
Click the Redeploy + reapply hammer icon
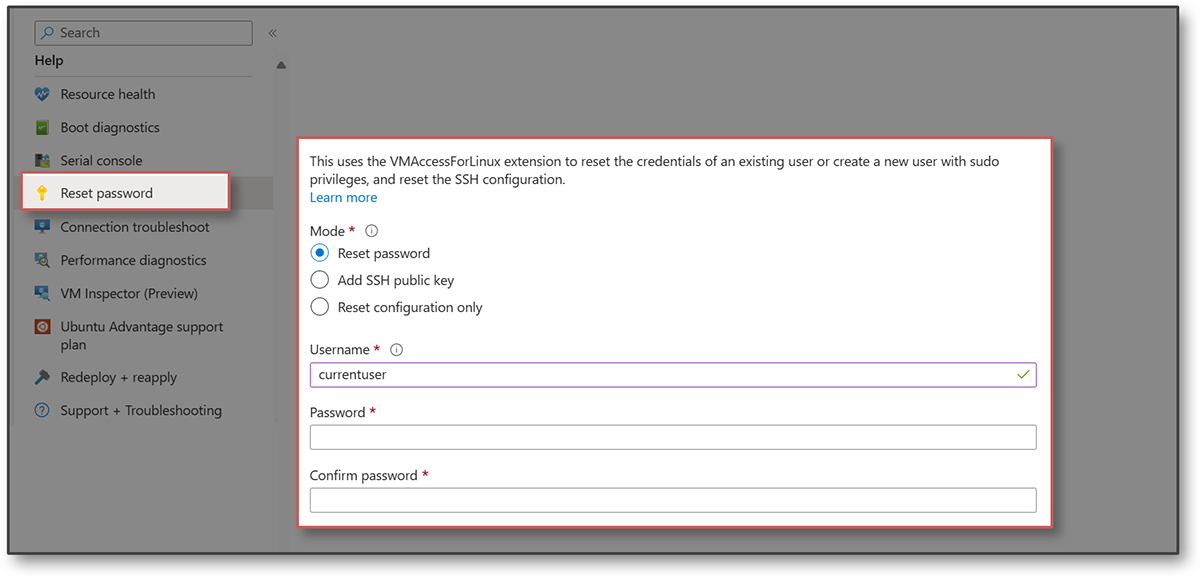click(42, 378)
